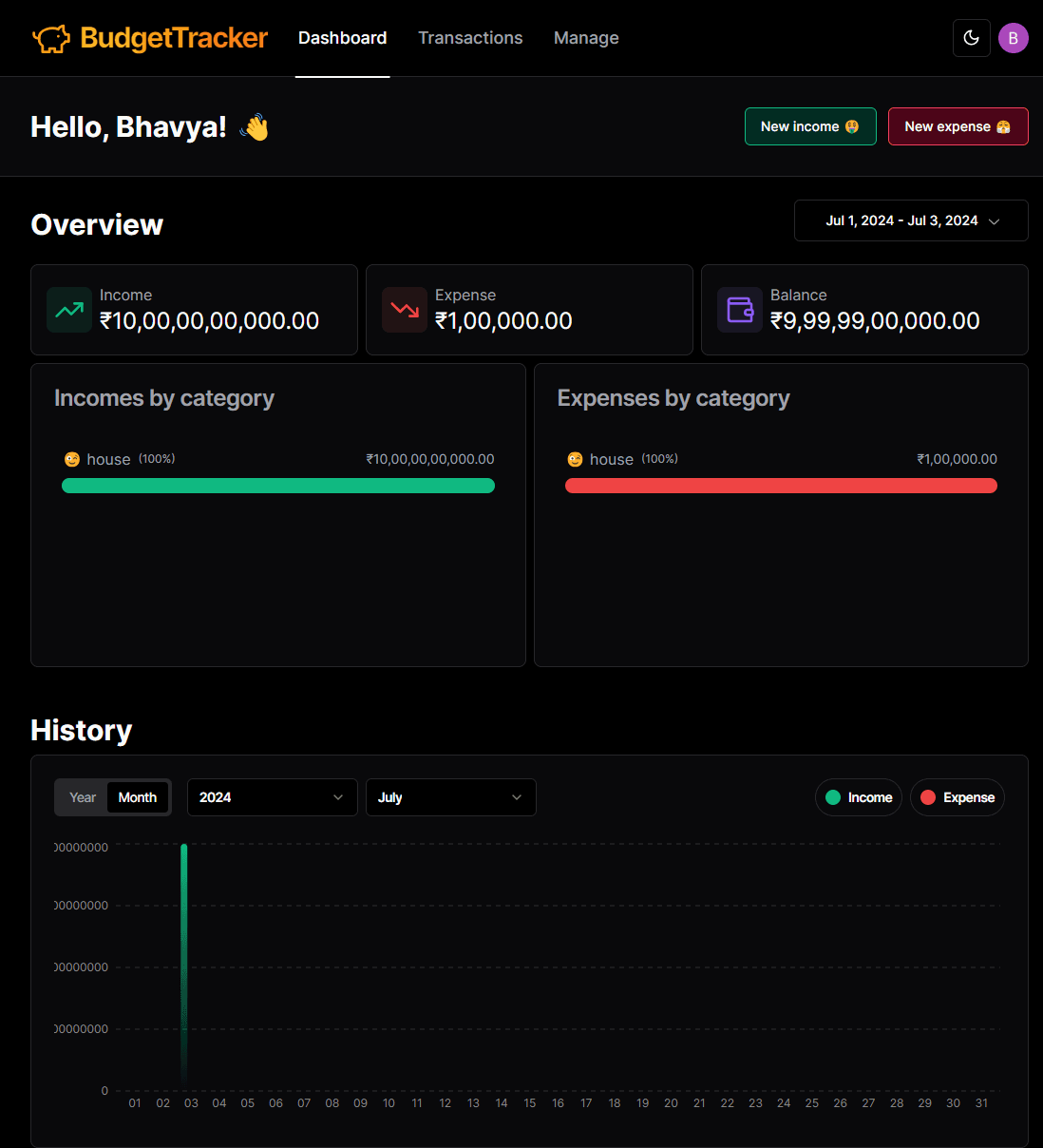The height and width of the screenshot is (1148, 1043).
Task: Open the Jul 1 - Jul 3 date range picker
Action: (x=910, y=220)
